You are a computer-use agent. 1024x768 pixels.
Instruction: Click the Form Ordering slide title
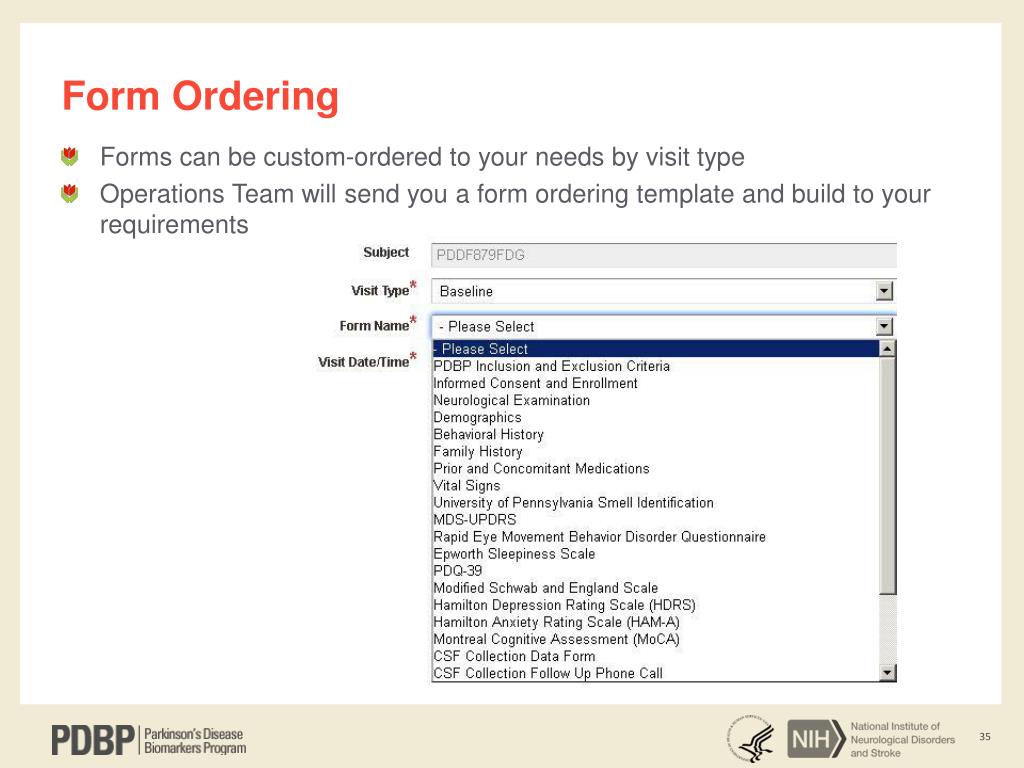point(200,96)
